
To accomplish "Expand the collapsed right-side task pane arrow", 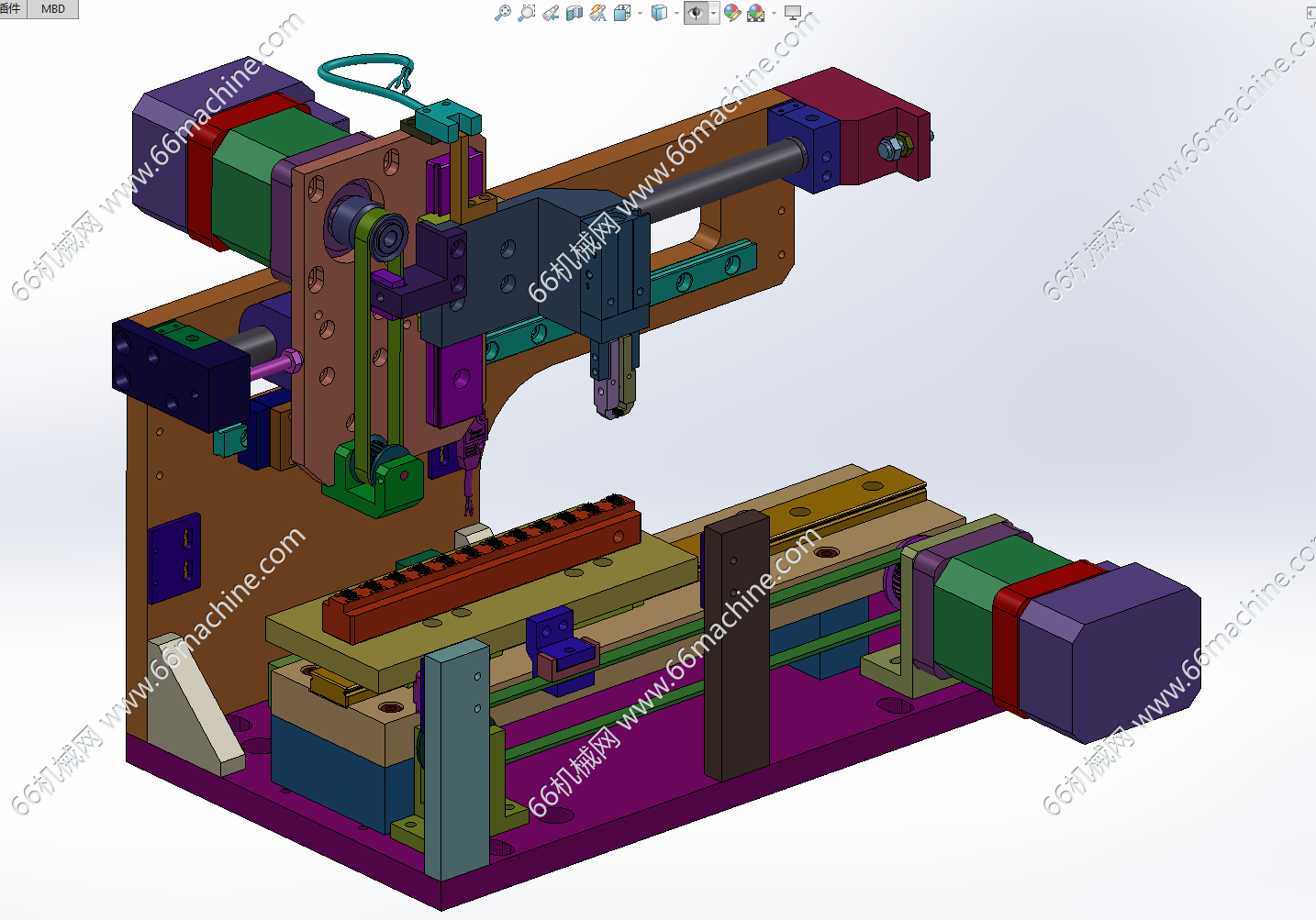I will coord(1310,13).
